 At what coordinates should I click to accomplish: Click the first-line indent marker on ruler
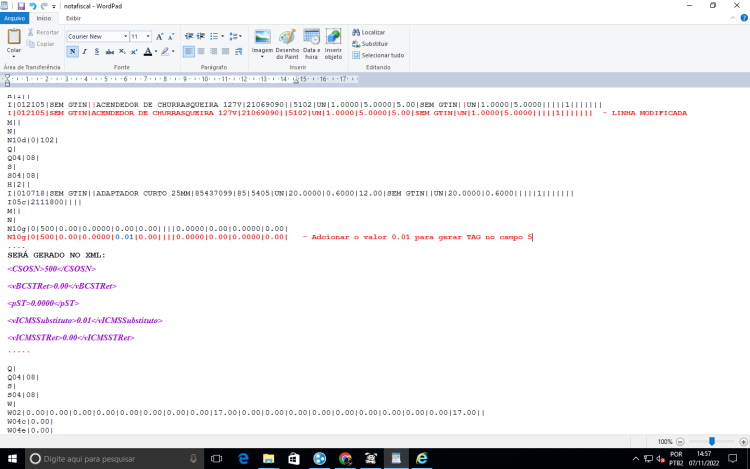(7, 76)
